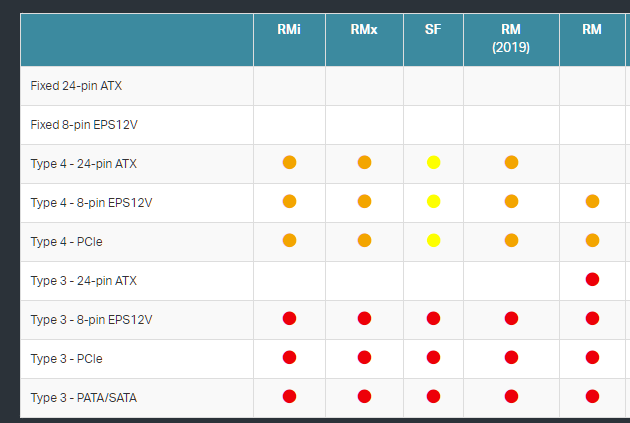The width and height of the screenshot is (630, 423).
Task: Click the orange dot for RM Type 4 PCIe
Action: click(593, 241)
